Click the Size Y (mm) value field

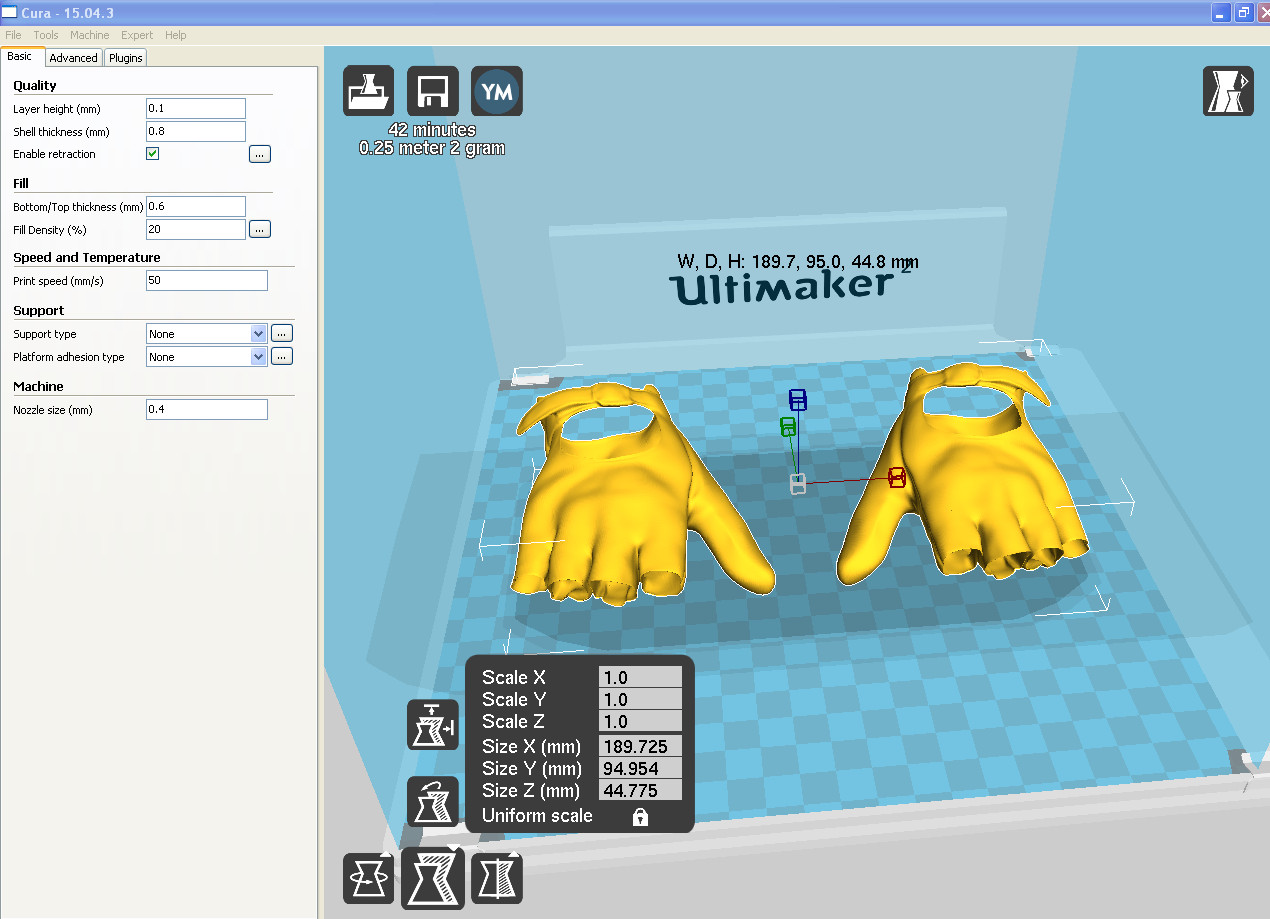tap(640, 768)
